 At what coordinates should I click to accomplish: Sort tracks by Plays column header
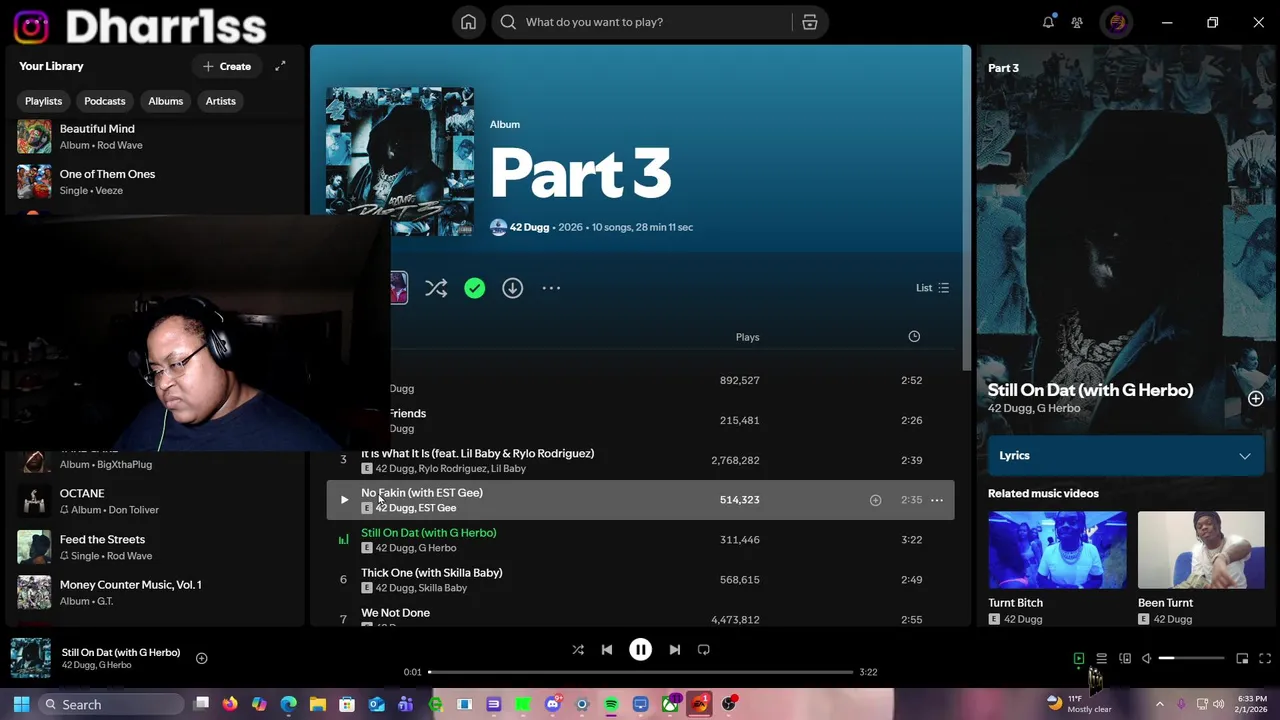(x=747, y=337)
